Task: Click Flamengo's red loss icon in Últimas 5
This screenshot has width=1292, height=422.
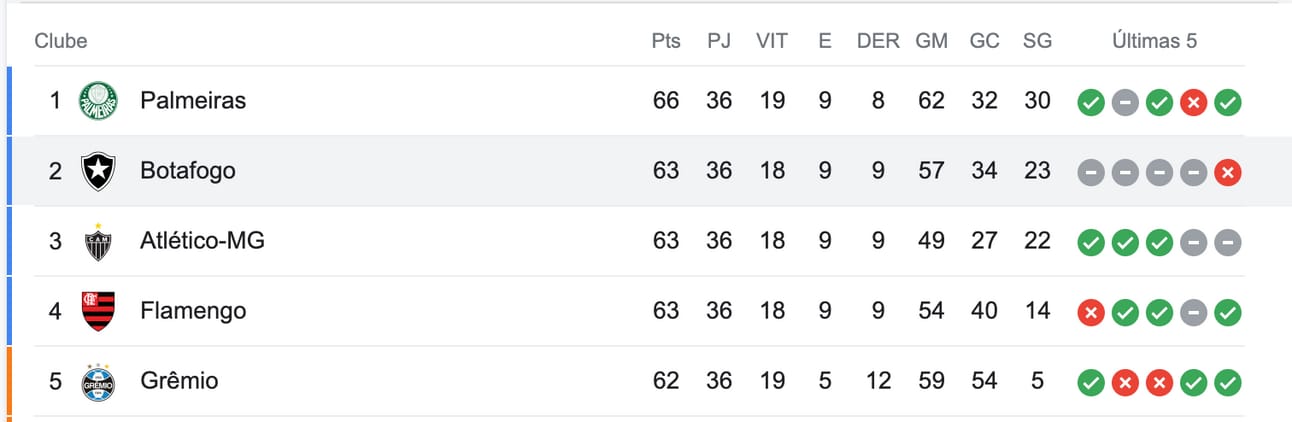Action: click(1091, 312)
